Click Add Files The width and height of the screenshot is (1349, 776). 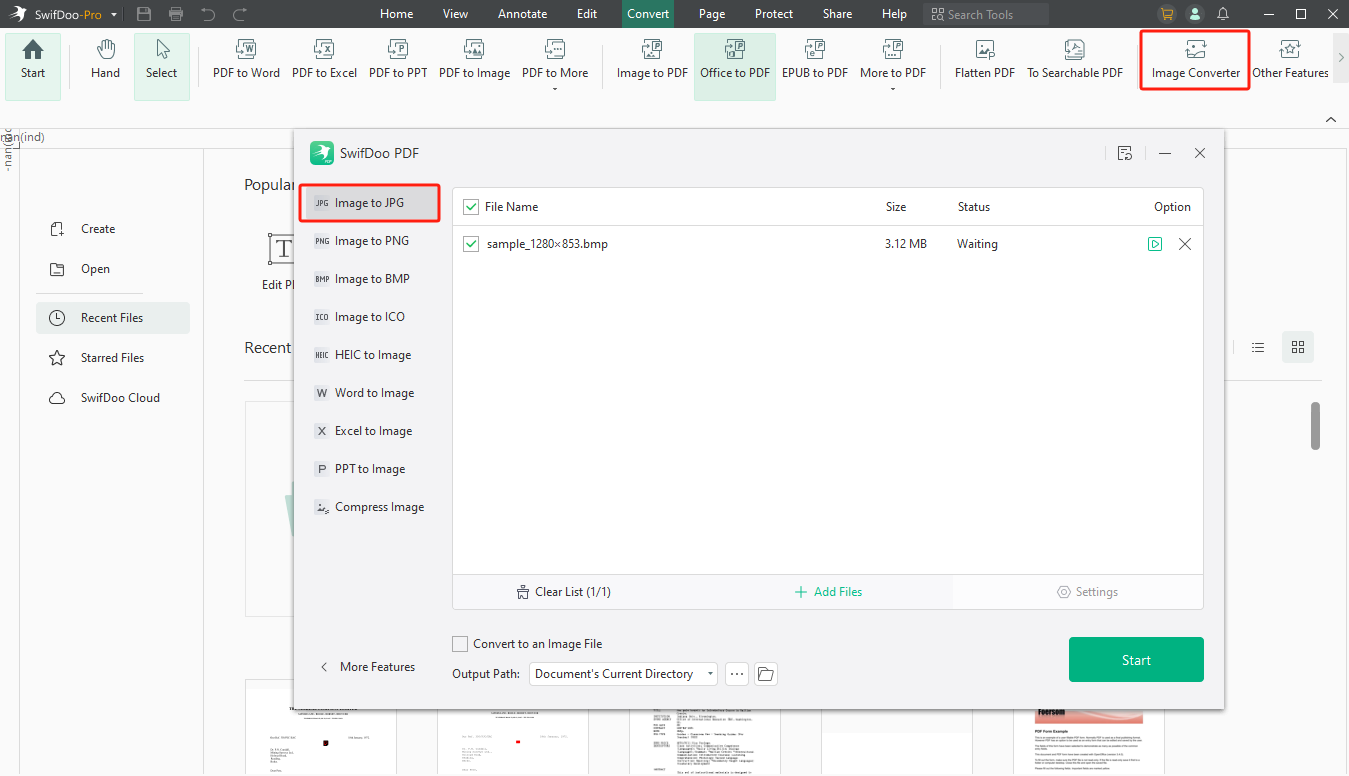[828, 592]
